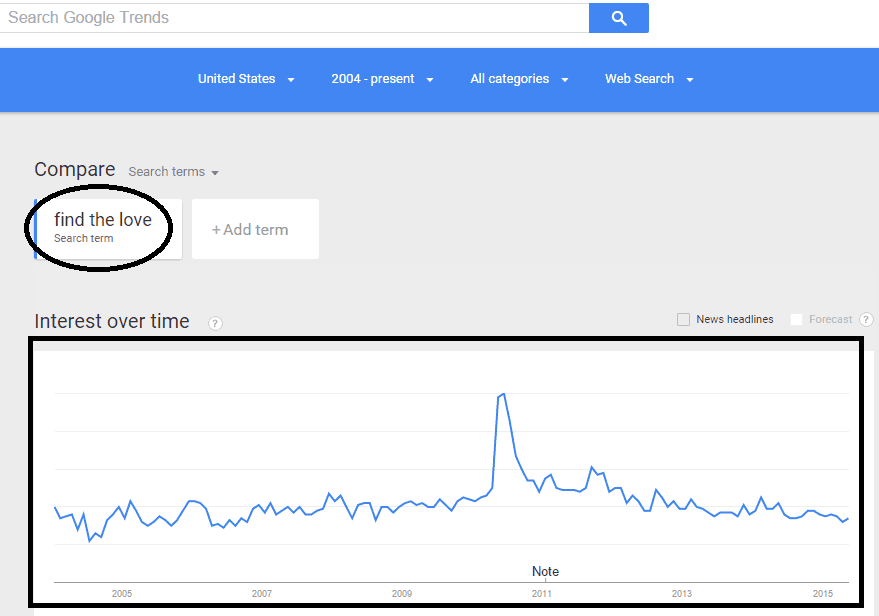
Task: Click the 2005 axis label on the chart
Action: (x=121, y=593)
